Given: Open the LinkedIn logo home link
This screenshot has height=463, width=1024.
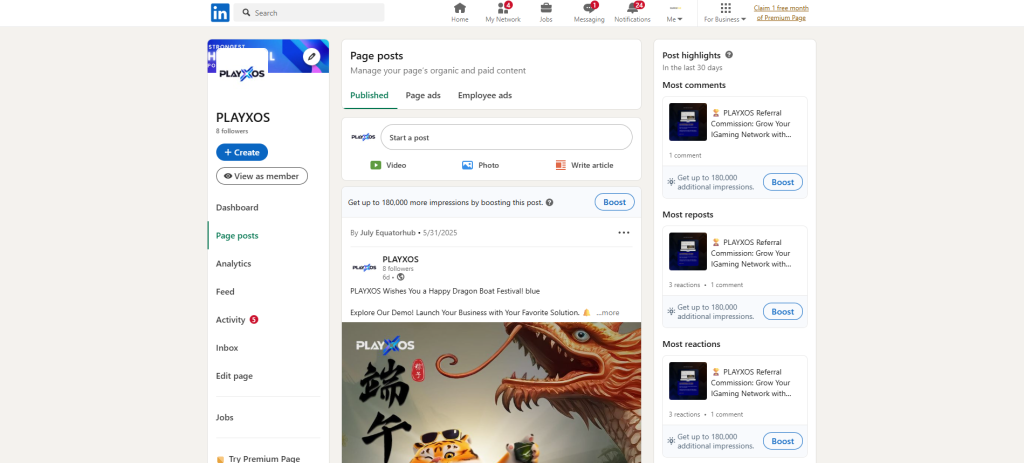Looking at the screenshot, I should (x=220, y=12).
